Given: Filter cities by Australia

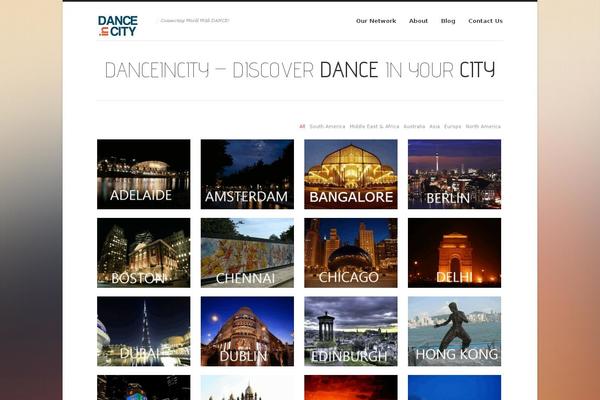Looking at the screenshot, I should (x=414, y=126).
